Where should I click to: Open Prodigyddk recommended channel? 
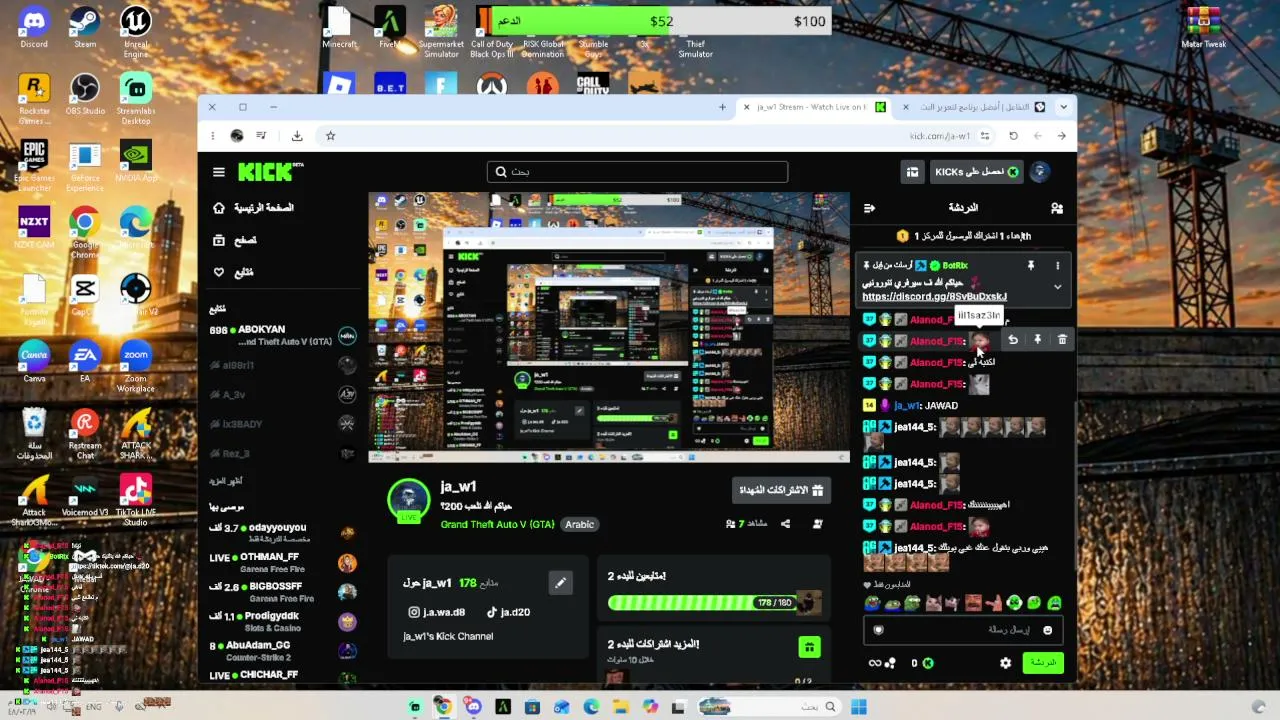tap(282, 622)
